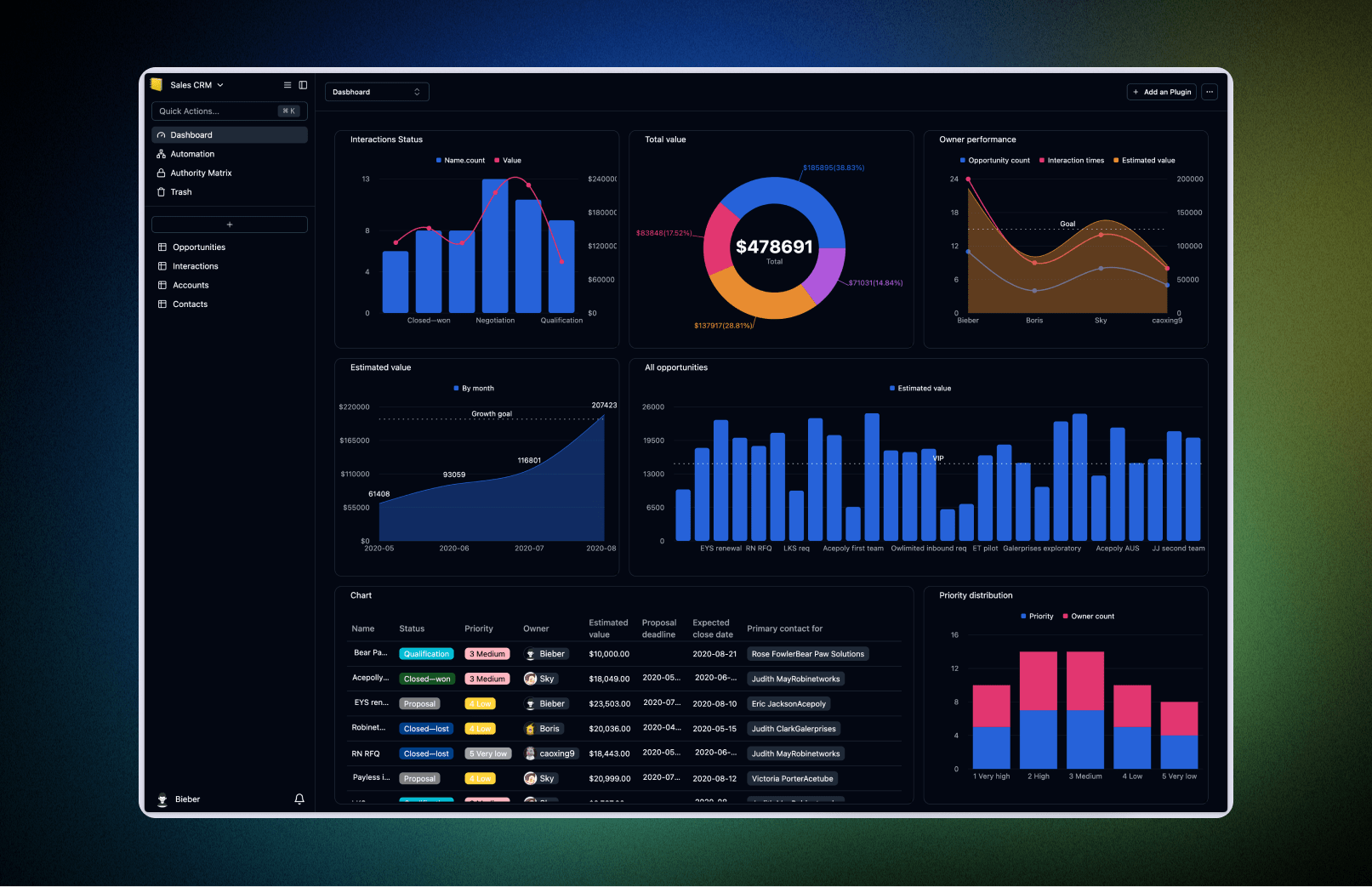Click the Authority Matrix lock icon
The height and width of the screenshot is (887, 1372).
click(x=162, y=173)
